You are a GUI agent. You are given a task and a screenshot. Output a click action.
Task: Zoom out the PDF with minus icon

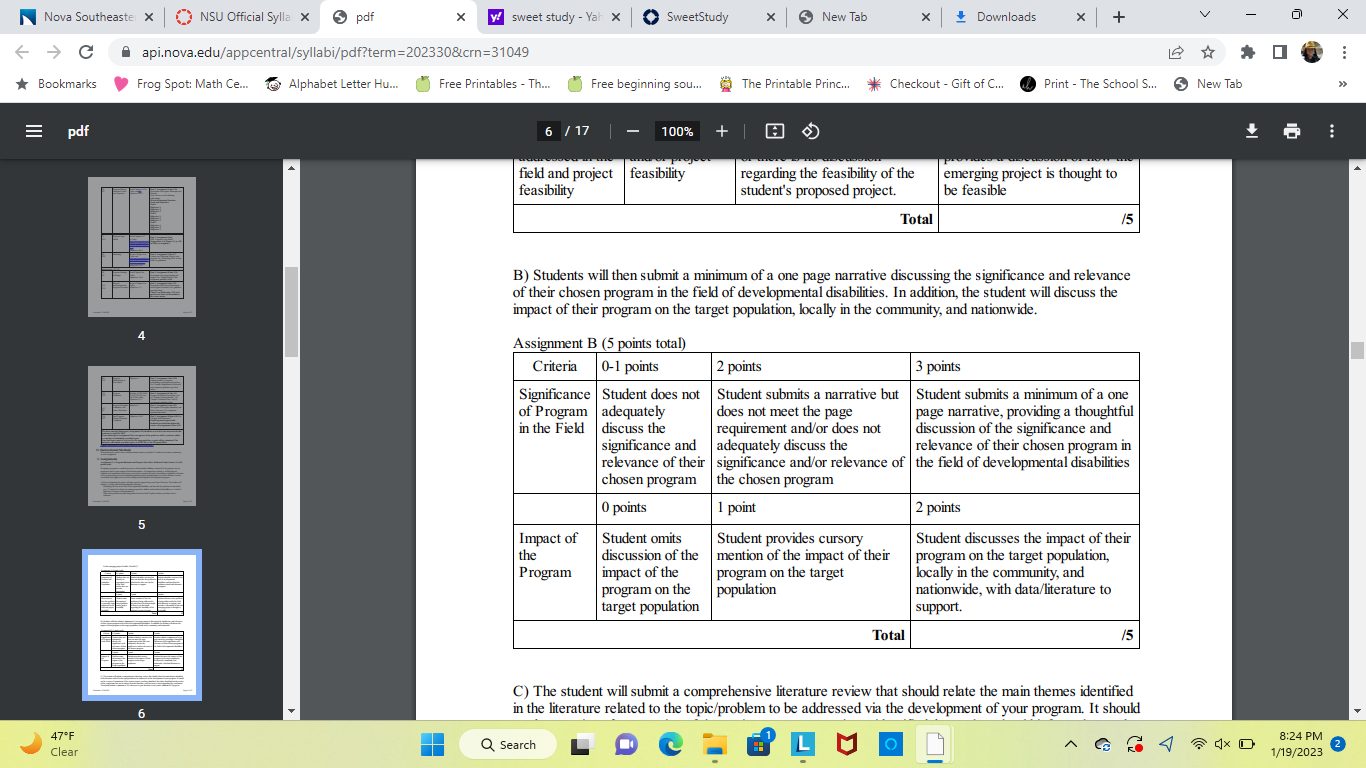[633, 131]
